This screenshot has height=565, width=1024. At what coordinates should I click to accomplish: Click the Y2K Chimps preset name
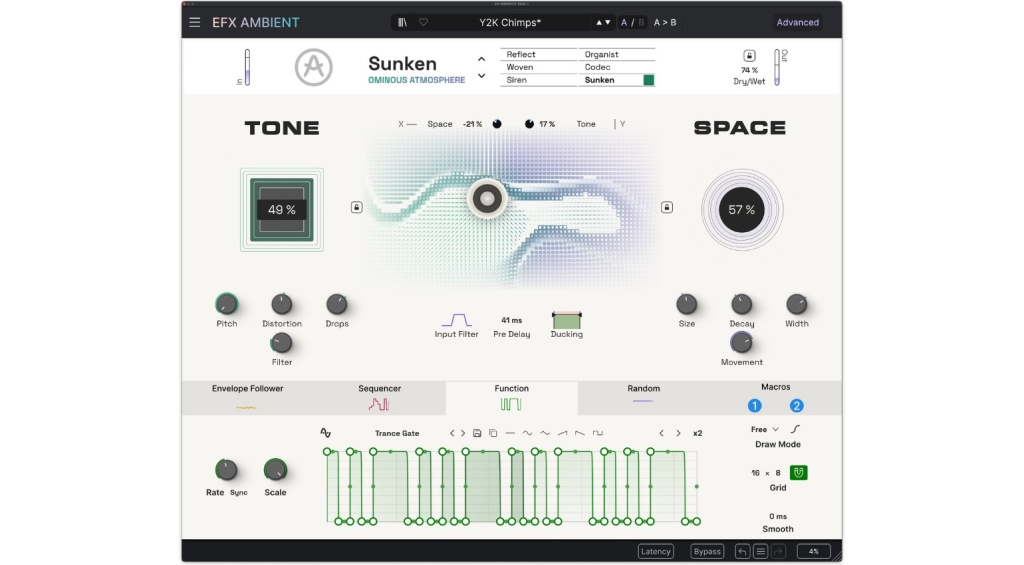pos(510,22)
